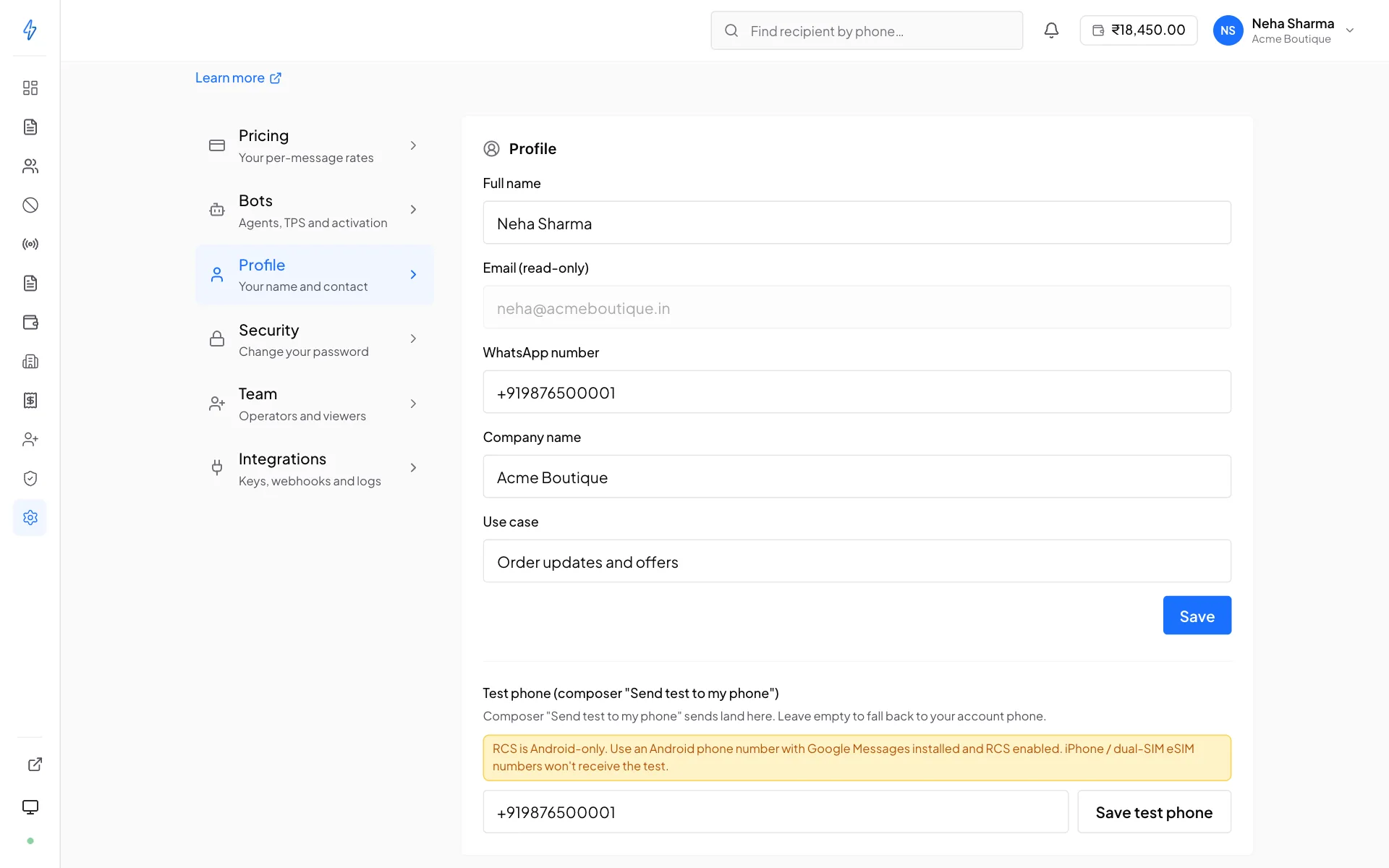Expand account menu chevron beside Neha Sharma
Image resolution: width=1389 pixels, height=868 pixels.
click(x=1349, y=30)
